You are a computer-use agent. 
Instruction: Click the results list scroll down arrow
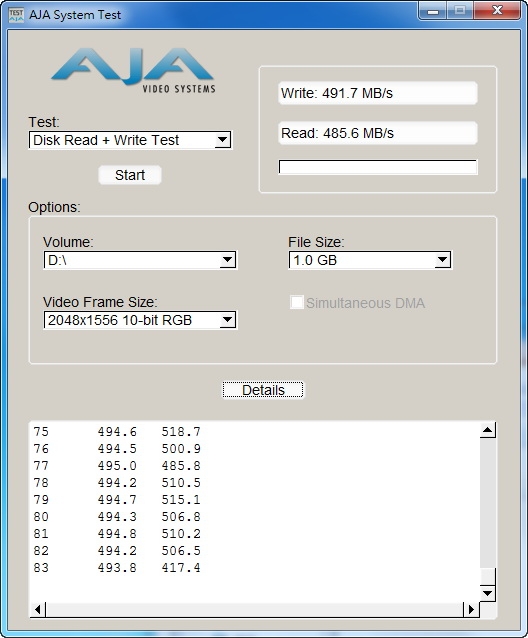click(x=487, y=593)
